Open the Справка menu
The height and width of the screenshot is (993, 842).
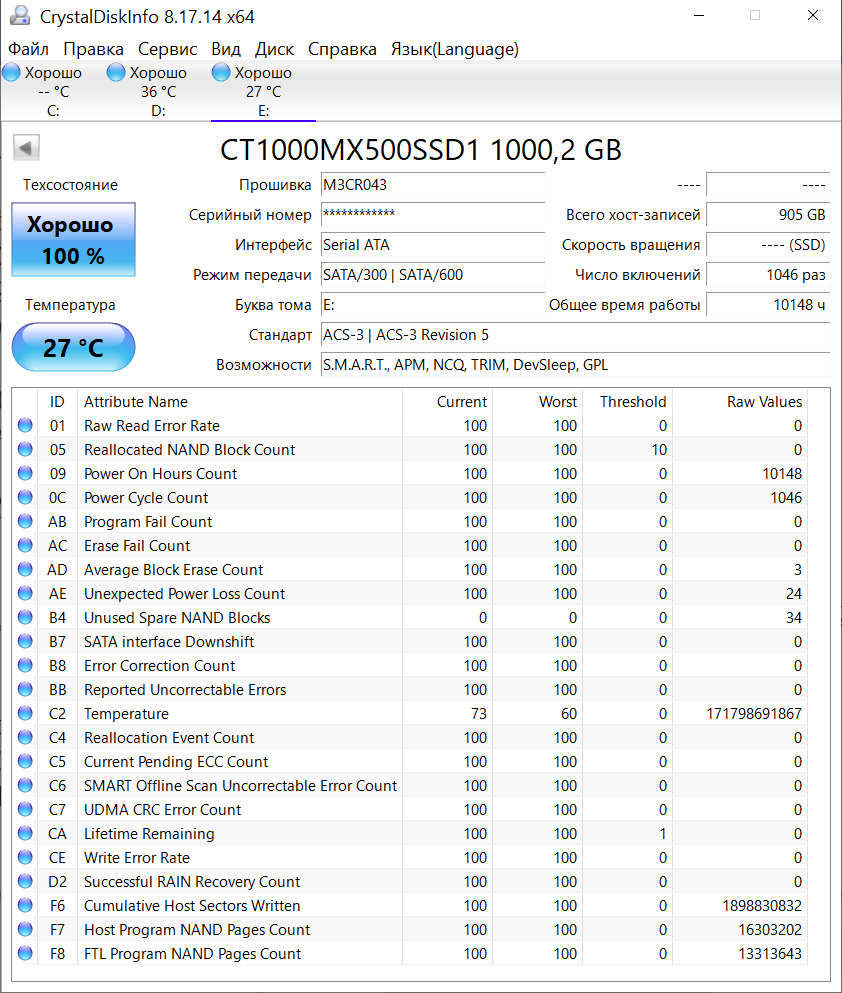342,49
